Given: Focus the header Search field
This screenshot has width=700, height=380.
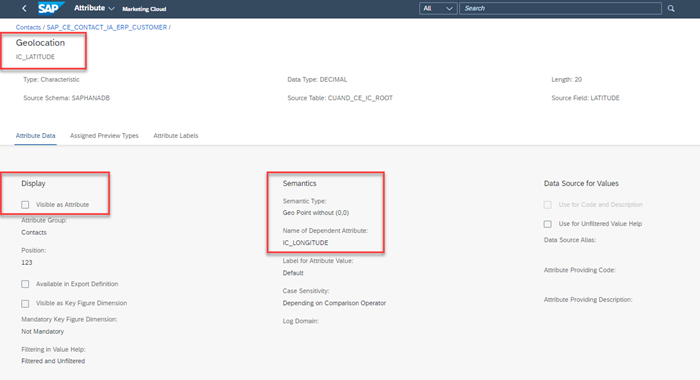Looking at the screenshot, I should pyautogui.click(x=560, y=8).
